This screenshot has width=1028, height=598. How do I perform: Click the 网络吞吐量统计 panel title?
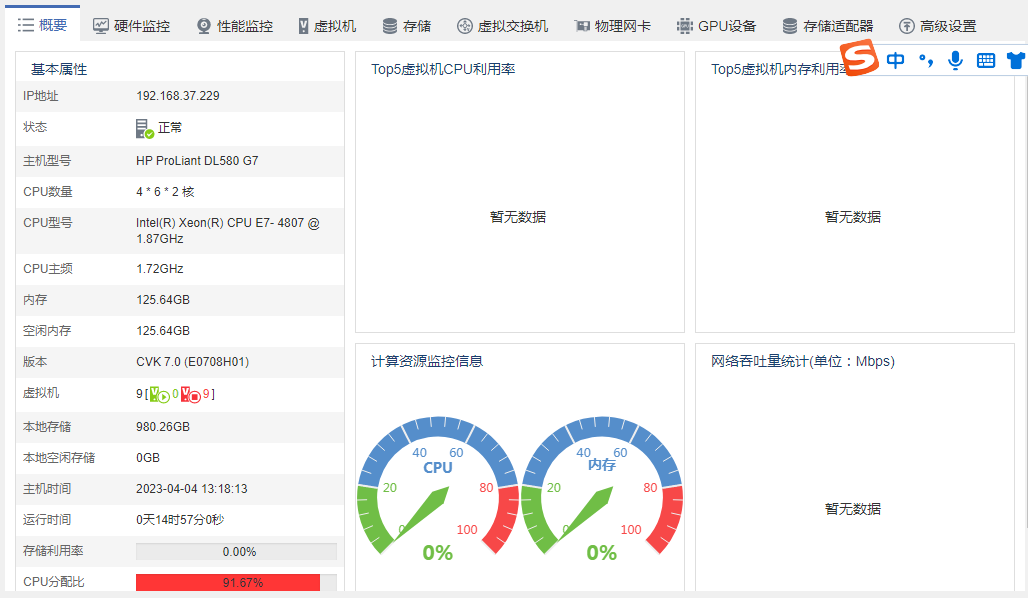(x=803, y=361)
